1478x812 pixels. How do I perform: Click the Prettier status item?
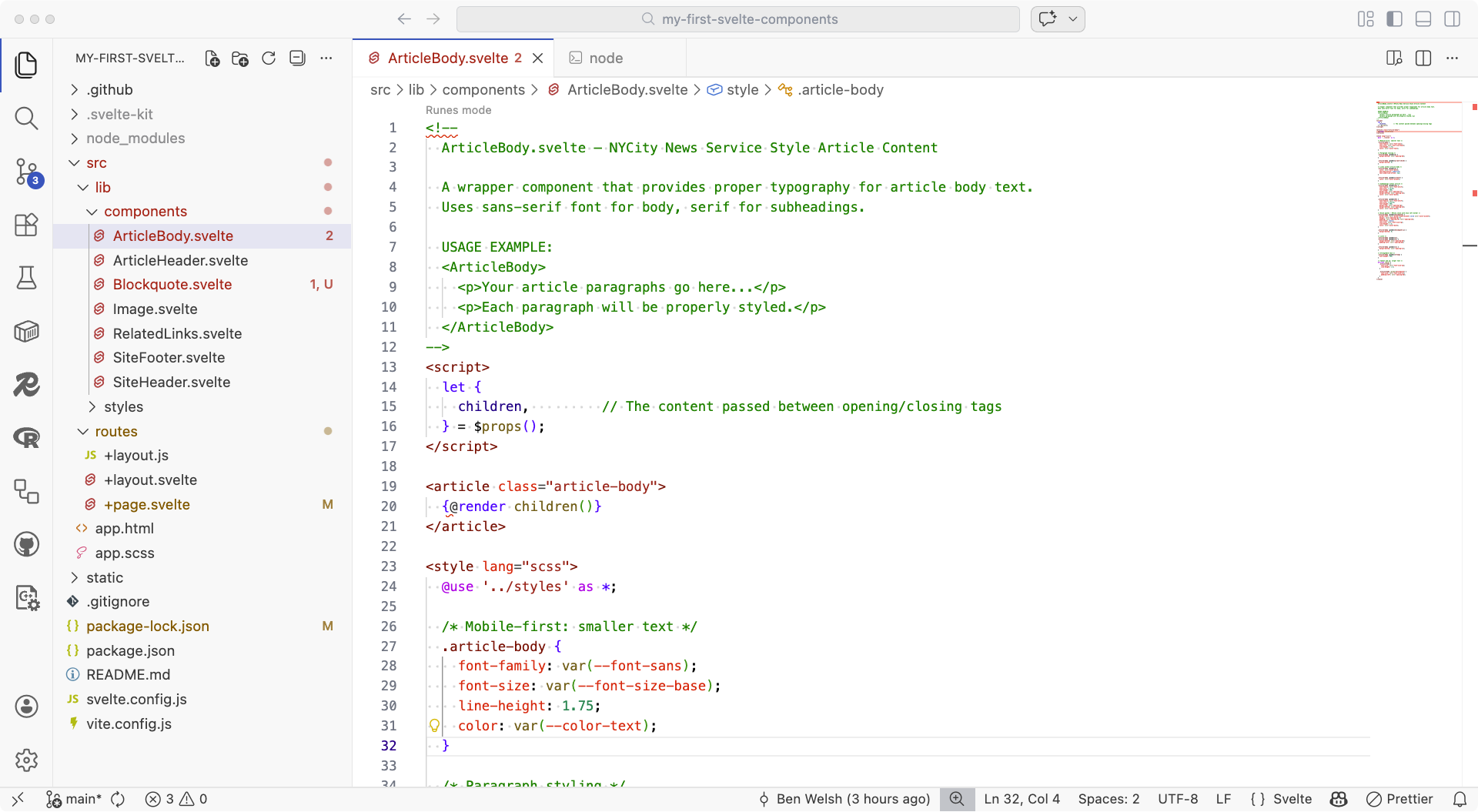1399,800
